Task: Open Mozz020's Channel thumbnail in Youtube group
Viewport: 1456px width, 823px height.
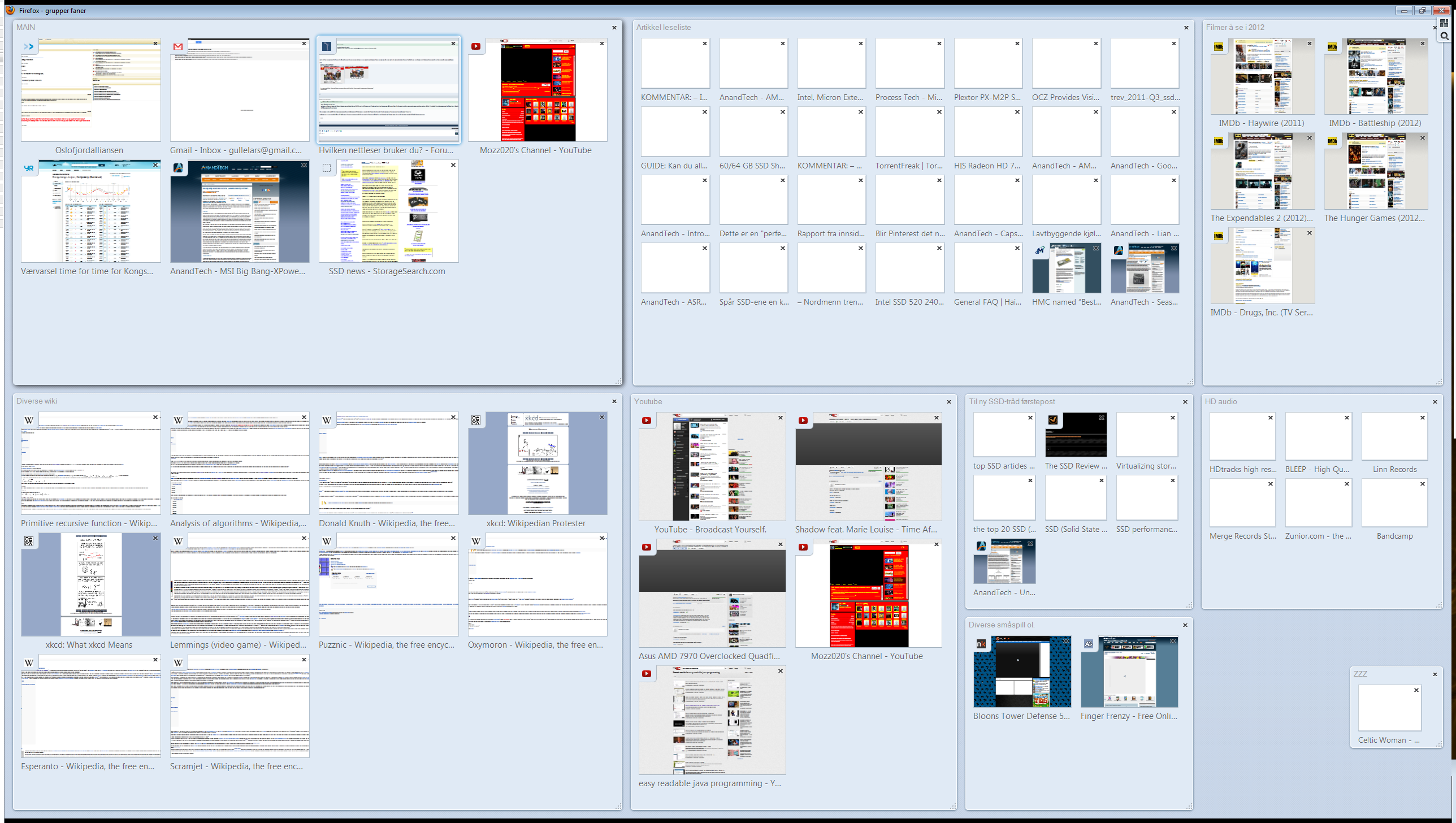Action: 869,593
